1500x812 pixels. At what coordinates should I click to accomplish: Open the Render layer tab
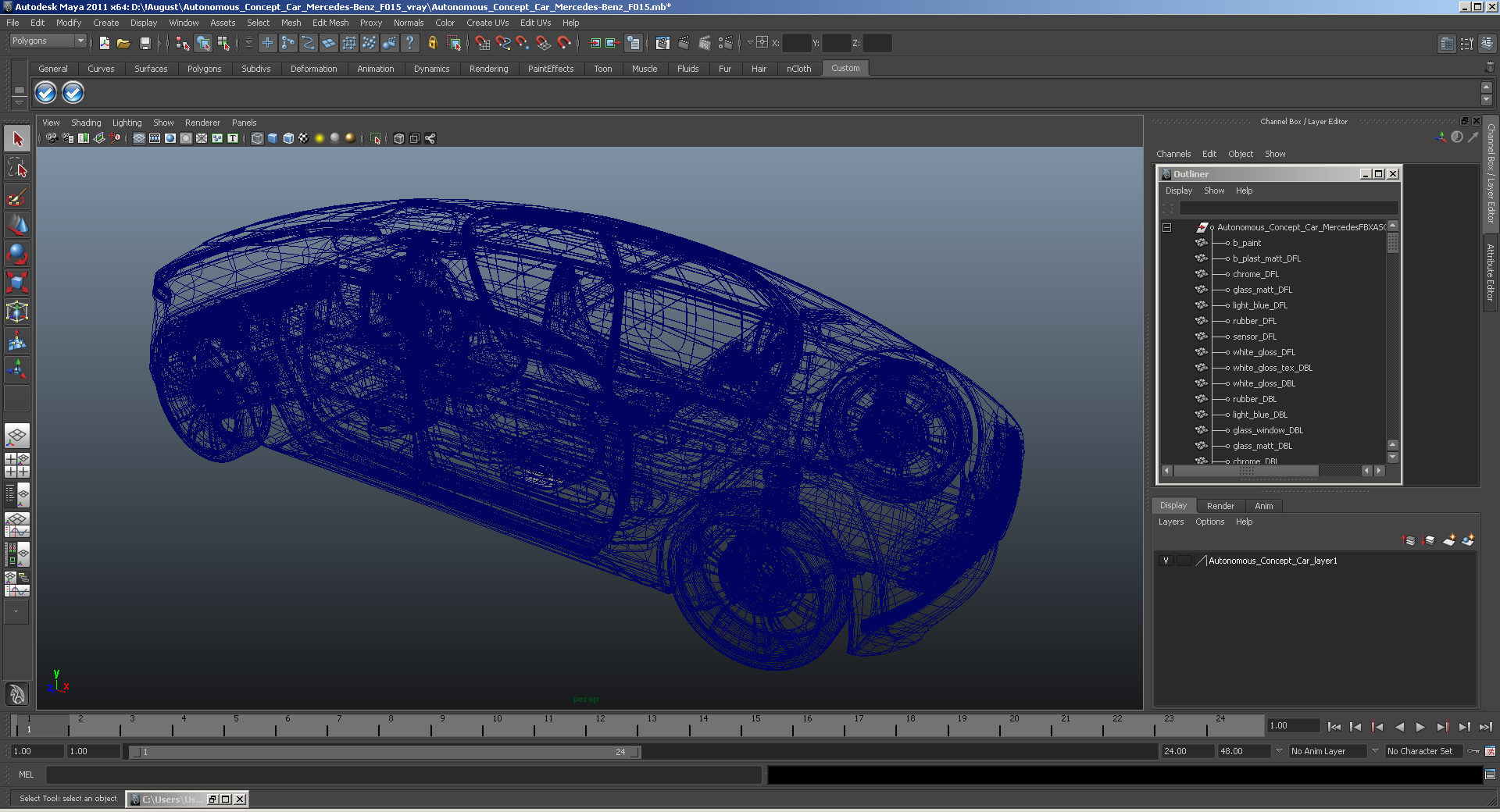pyautogui.click(x=1220, y=506)
